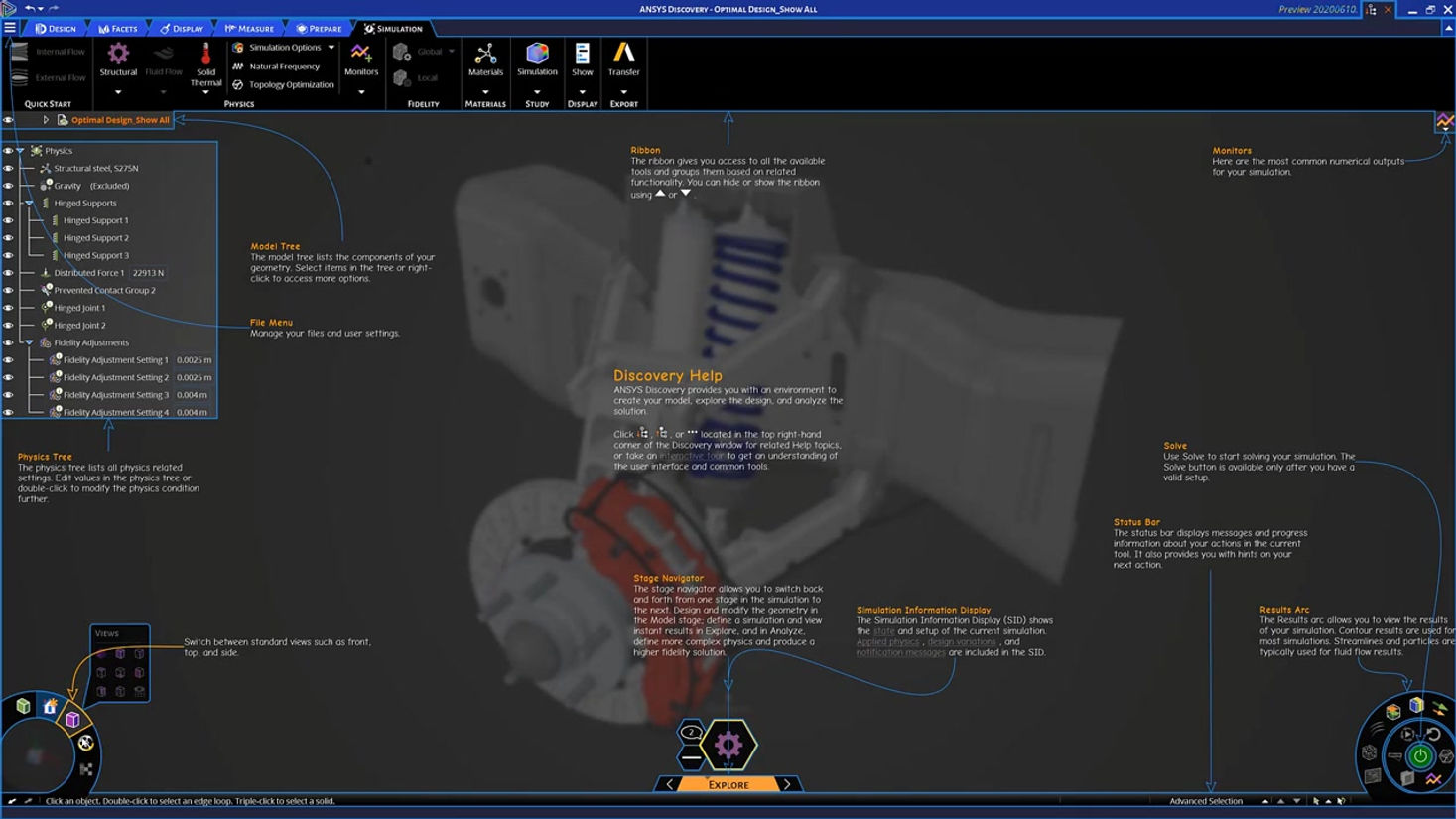Screen dimensions: 1456x819
Task: Click Advanced Selection in the status bar
Action: tap(1206, 801)
